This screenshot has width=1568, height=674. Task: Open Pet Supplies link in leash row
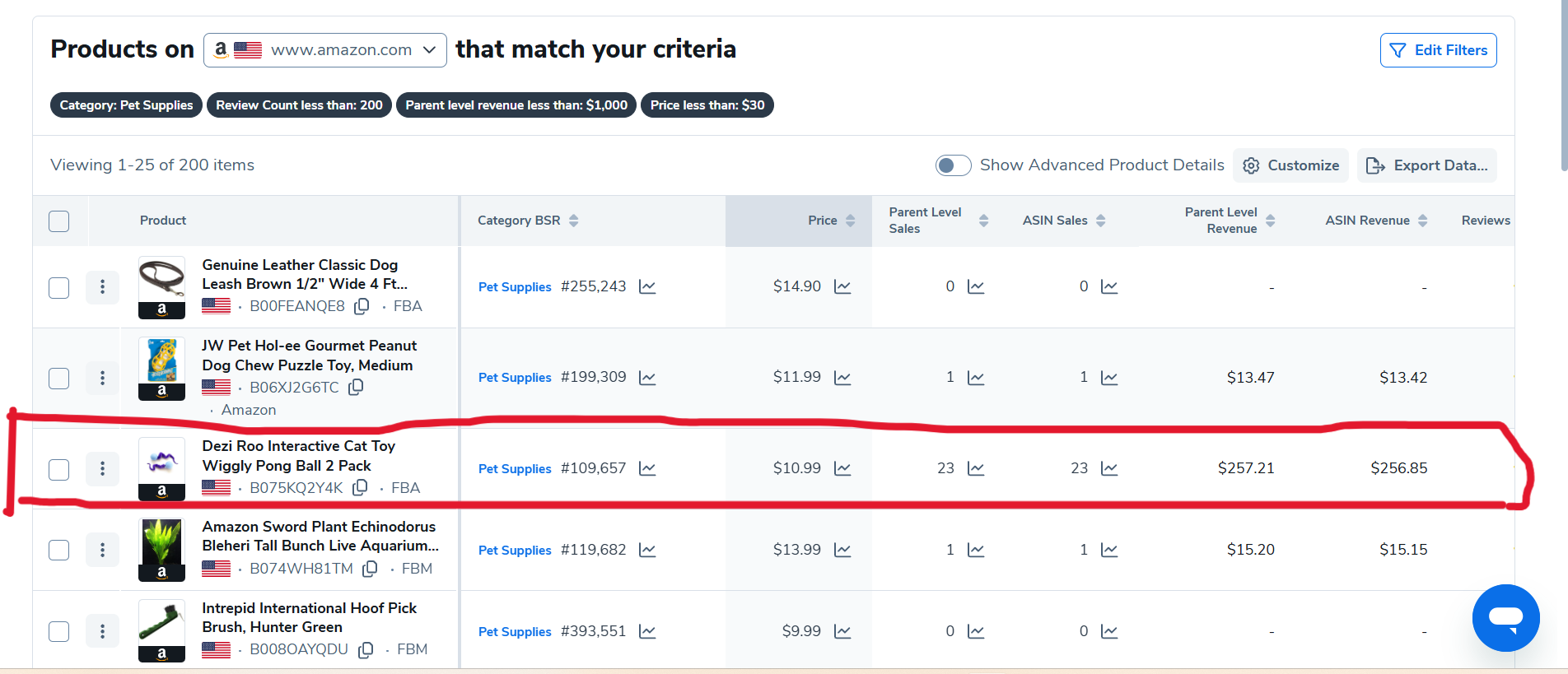coord(515,287)
